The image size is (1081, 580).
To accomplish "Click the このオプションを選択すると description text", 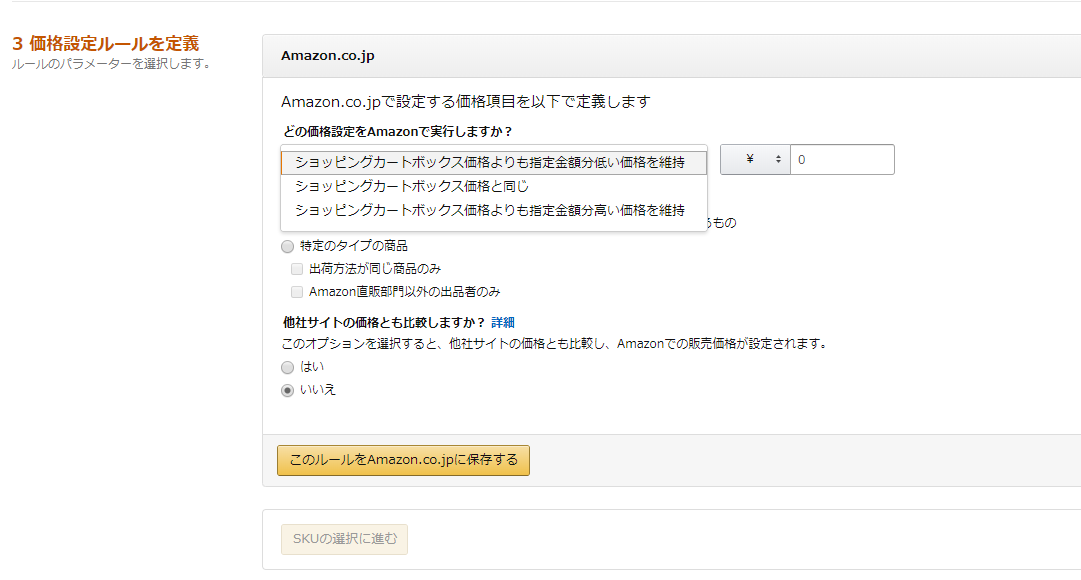I will [555, 344].
